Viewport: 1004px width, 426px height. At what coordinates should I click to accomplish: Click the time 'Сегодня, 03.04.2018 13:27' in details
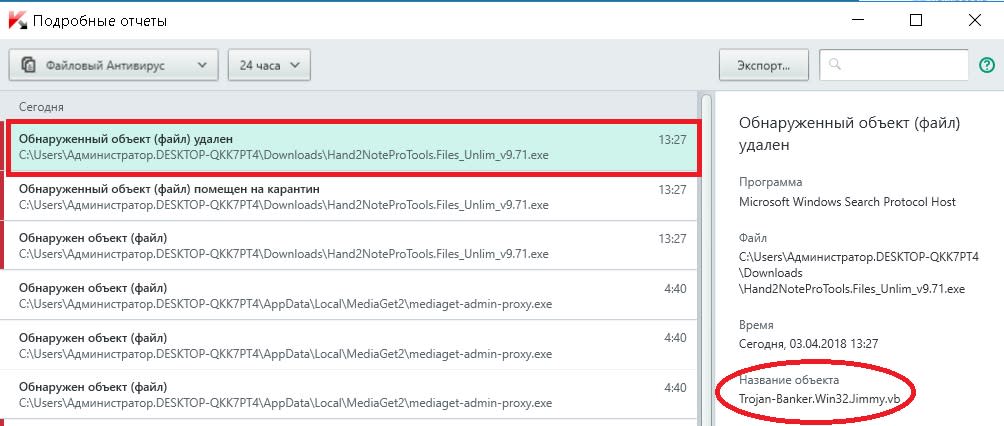coord(808,344)
